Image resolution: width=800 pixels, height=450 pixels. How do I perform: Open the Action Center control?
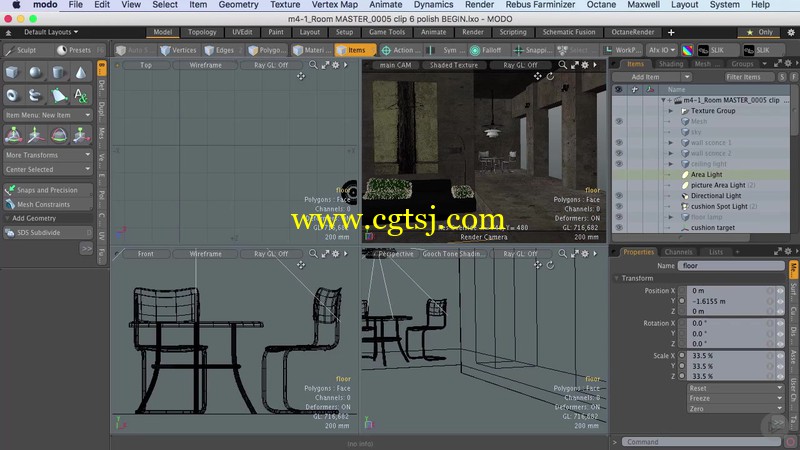tap(401, 50)
